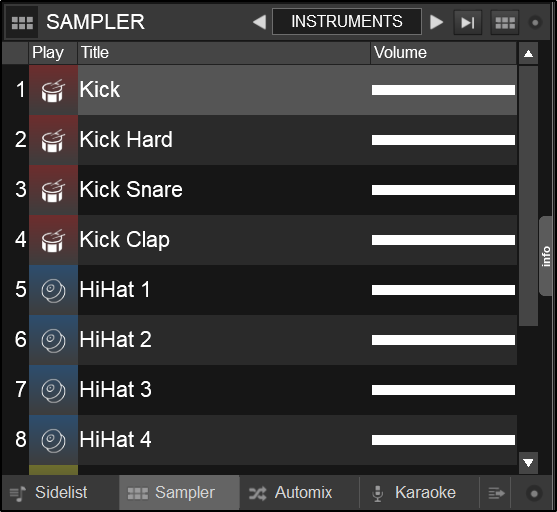The image size is (557, 512).
Task: Click the grid icon beside SAMPLER title
Action: click(x=22, y=23)
